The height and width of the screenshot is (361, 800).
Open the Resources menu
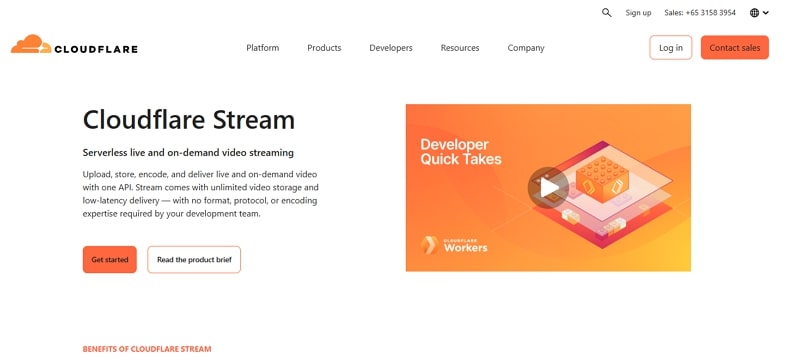point(460,48)
